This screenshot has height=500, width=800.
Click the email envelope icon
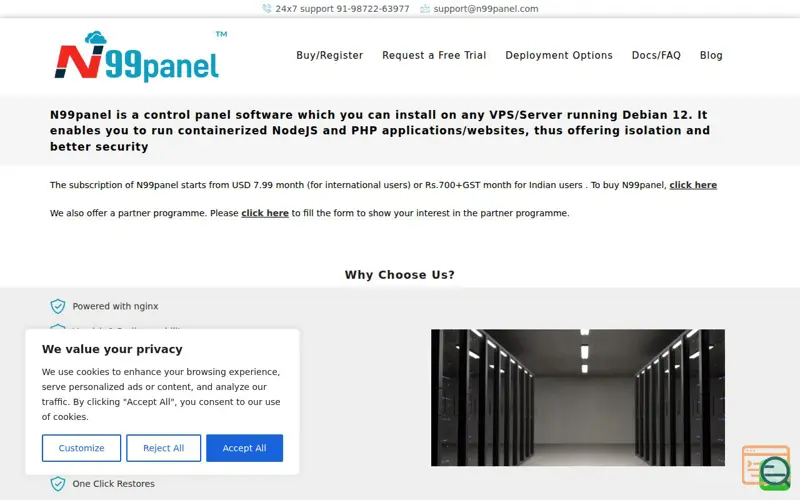pyautogui.click(x=425, y=9)
